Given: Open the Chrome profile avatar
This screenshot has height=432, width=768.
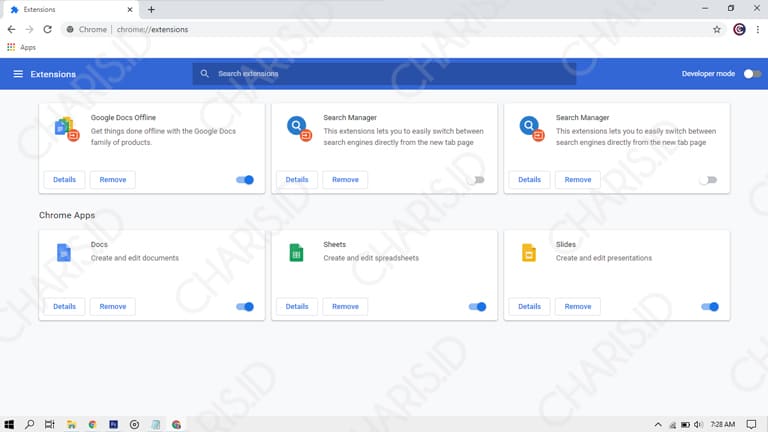Looking at the screenshot, I should coord(739,29).
